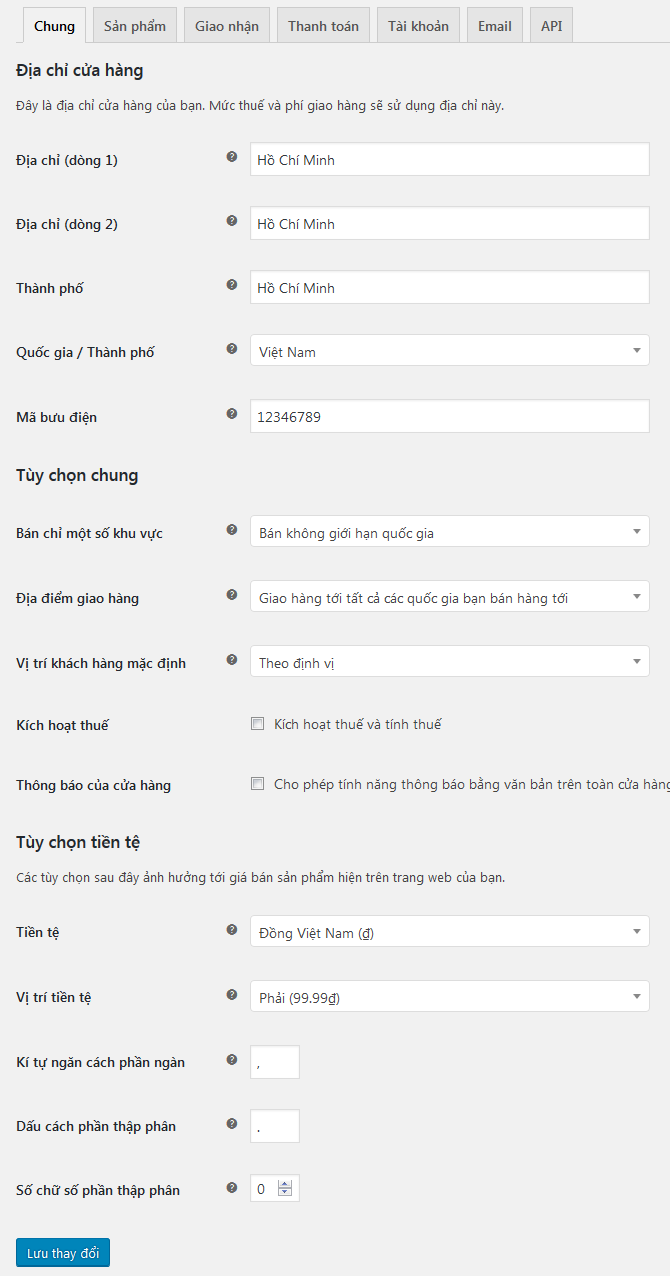
Task: Go to the Email tab
Action: pos(494,26)
